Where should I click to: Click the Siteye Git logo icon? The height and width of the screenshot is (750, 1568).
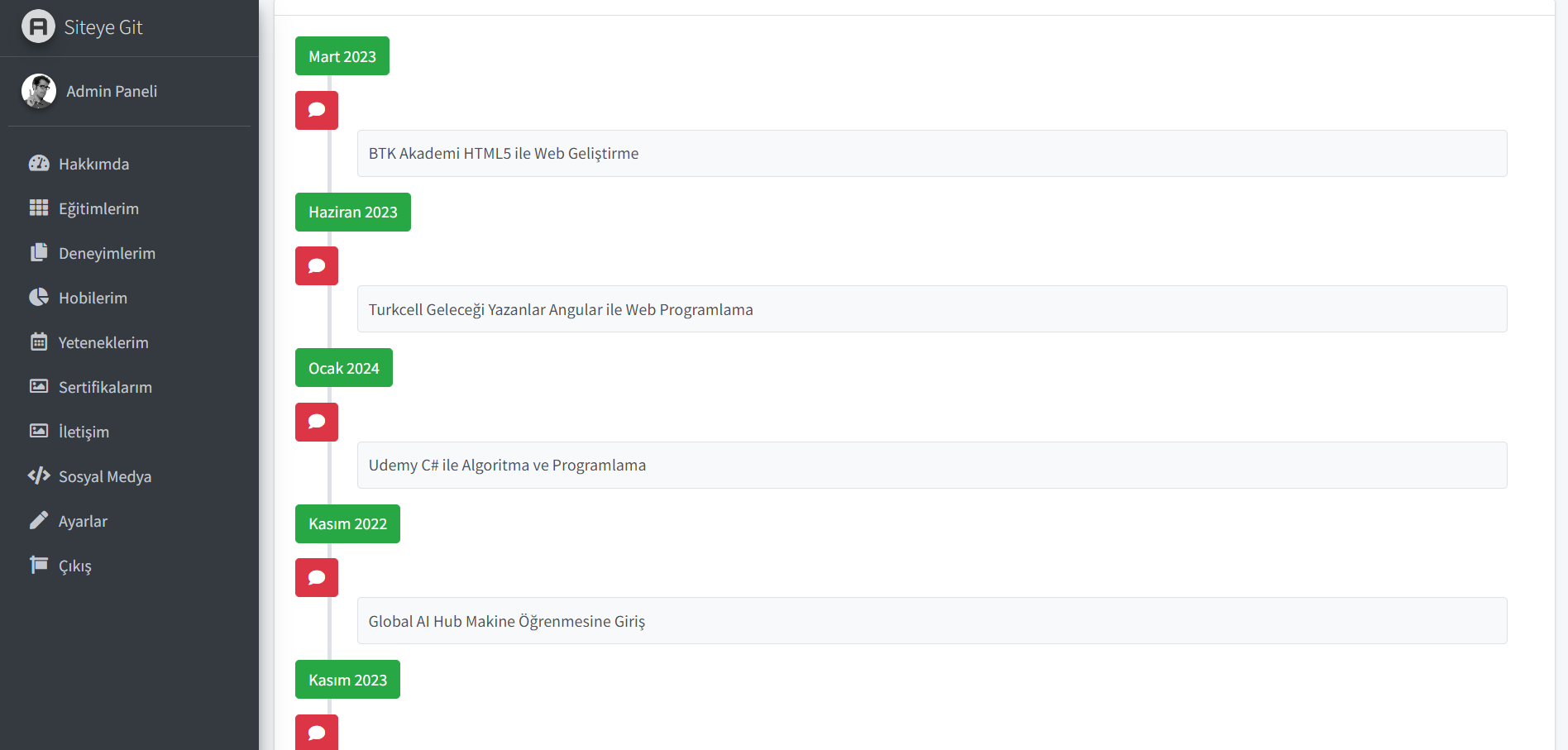click(38, 26)
